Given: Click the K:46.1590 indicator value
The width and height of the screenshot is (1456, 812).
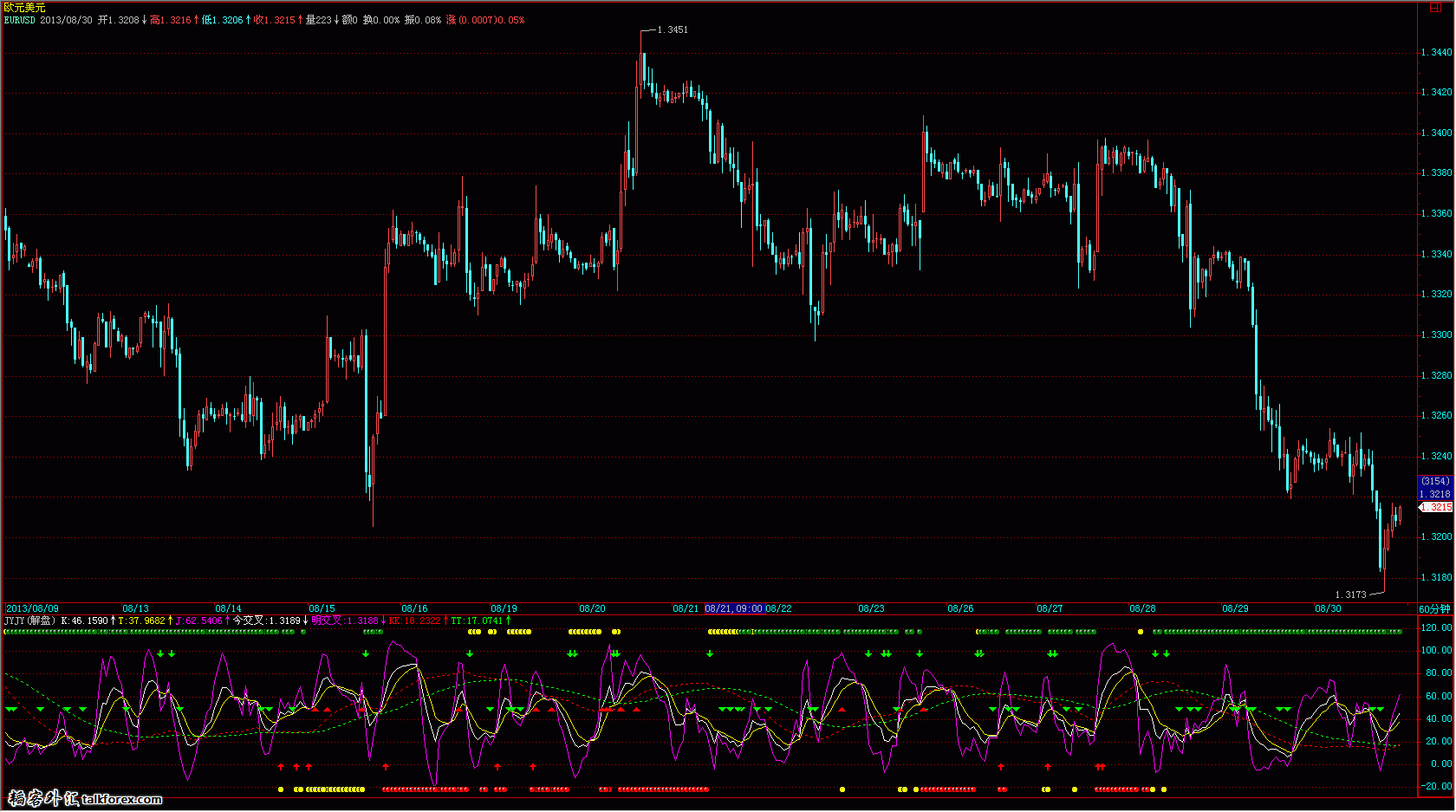Looking at the screenshot, I should (x=85, y=620).
